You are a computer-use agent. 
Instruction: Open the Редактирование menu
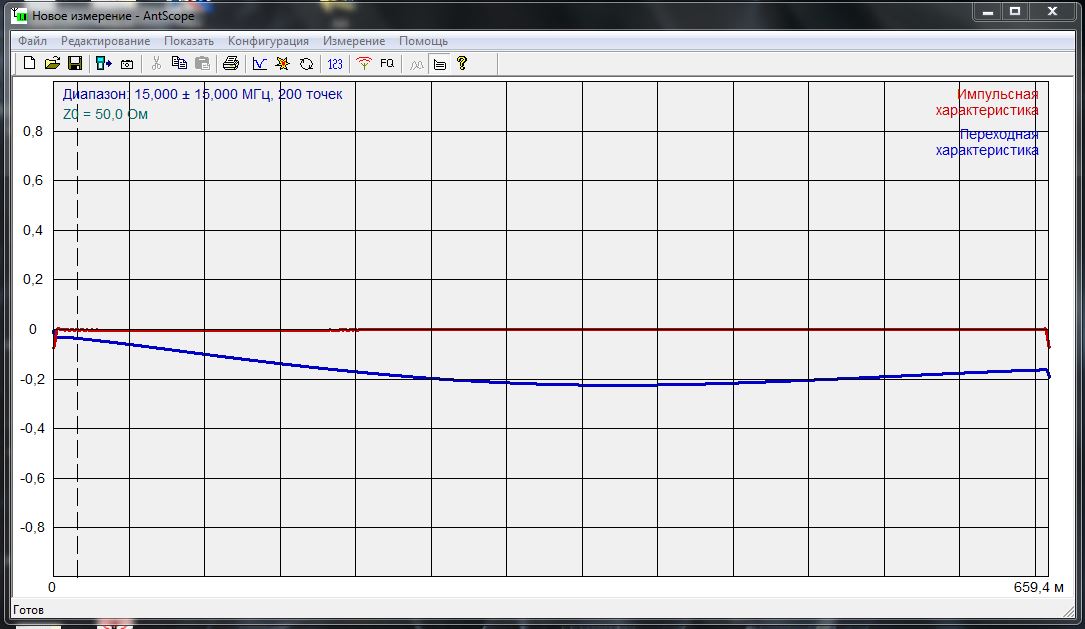(x=105, y=41)
